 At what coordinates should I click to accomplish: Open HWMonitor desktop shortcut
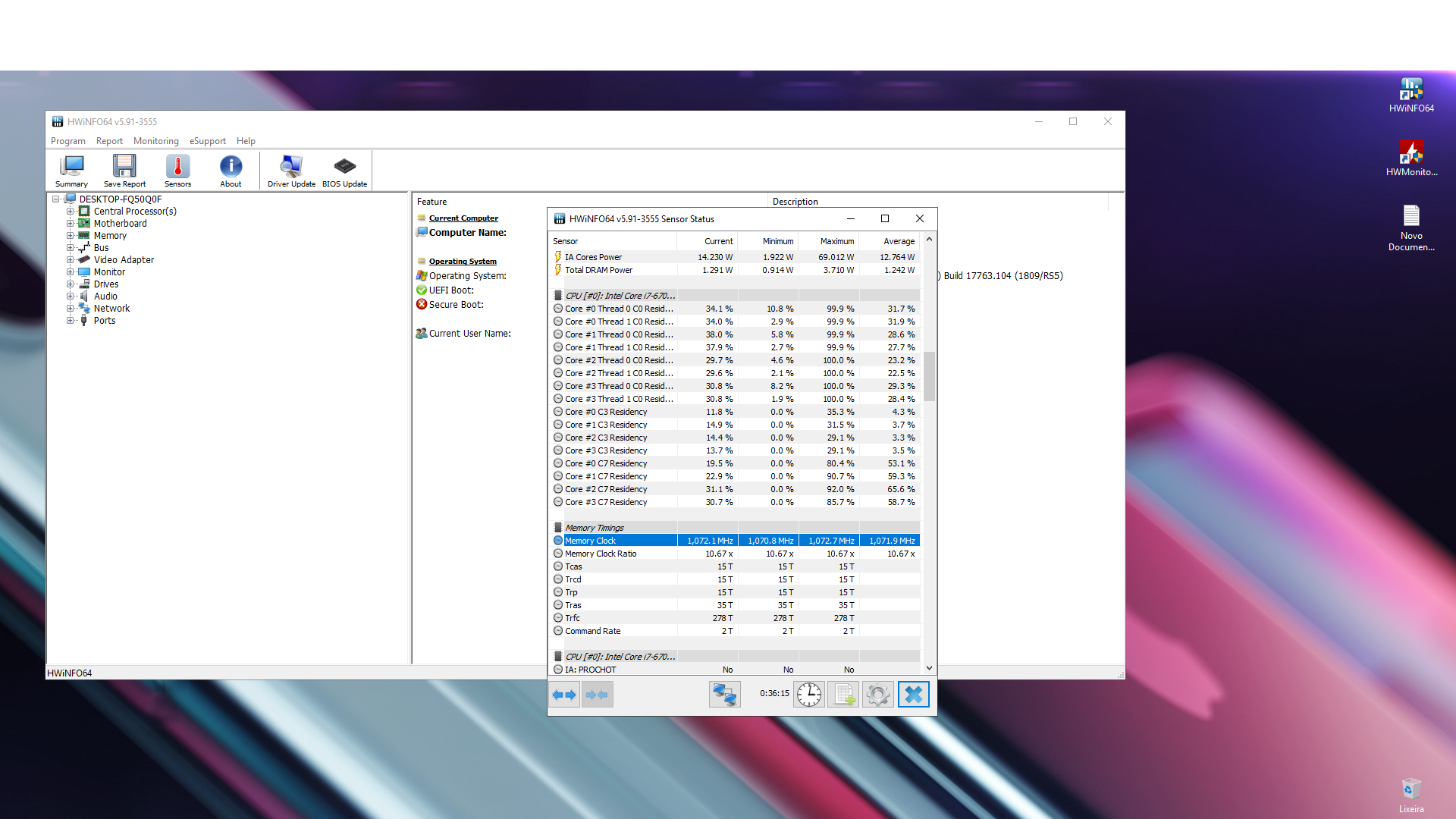(x=1411, y=158)
